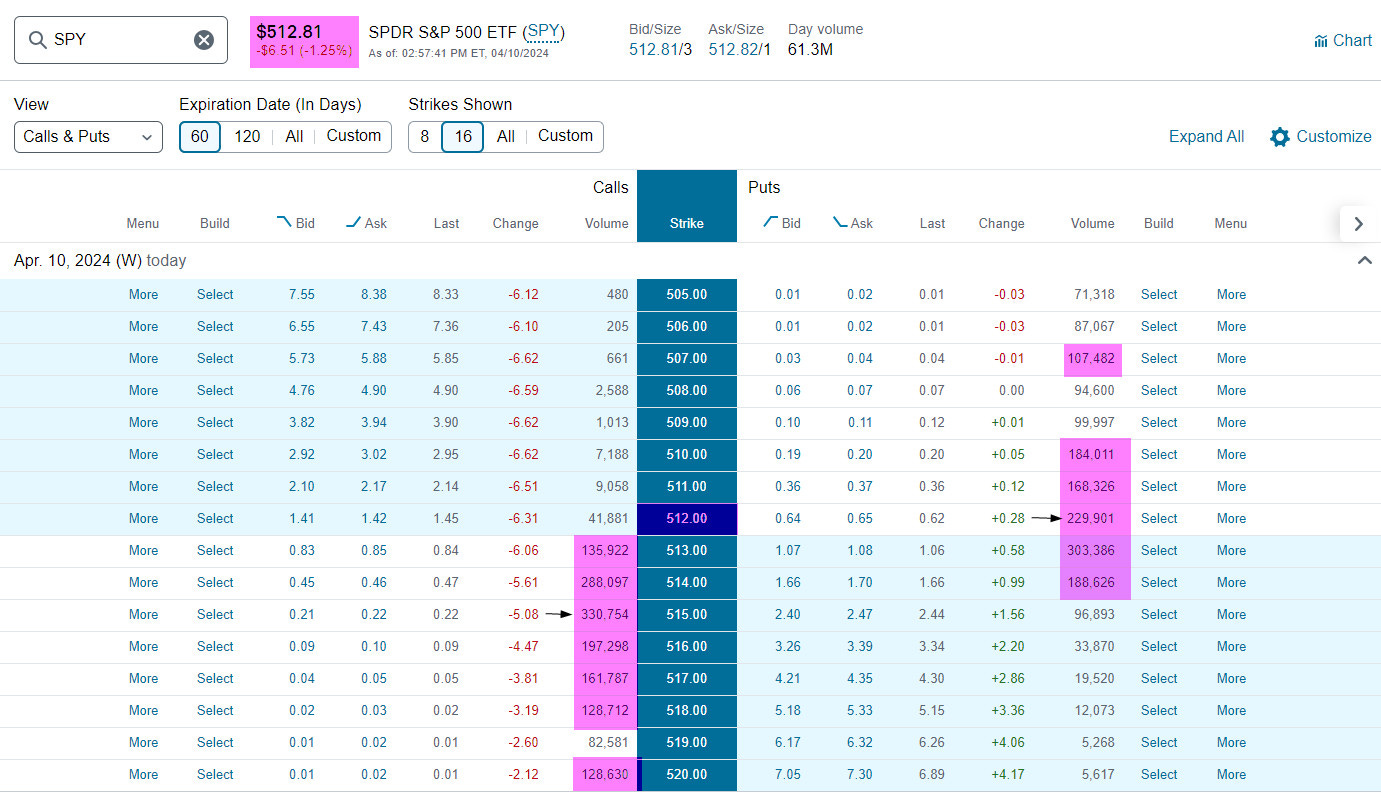Click put ask 2.47 at 515 strike
Image resolution: width=1381 pixels, height=792 pixels.
(x=858, y=615)
